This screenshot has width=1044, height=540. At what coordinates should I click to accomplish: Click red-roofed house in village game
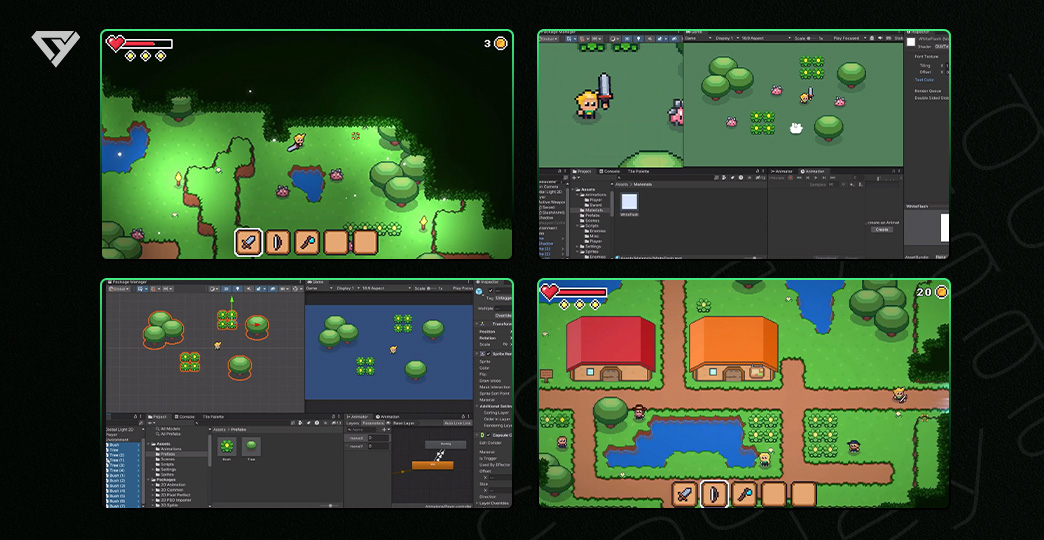pyautogui.click(x=611, y=349)
